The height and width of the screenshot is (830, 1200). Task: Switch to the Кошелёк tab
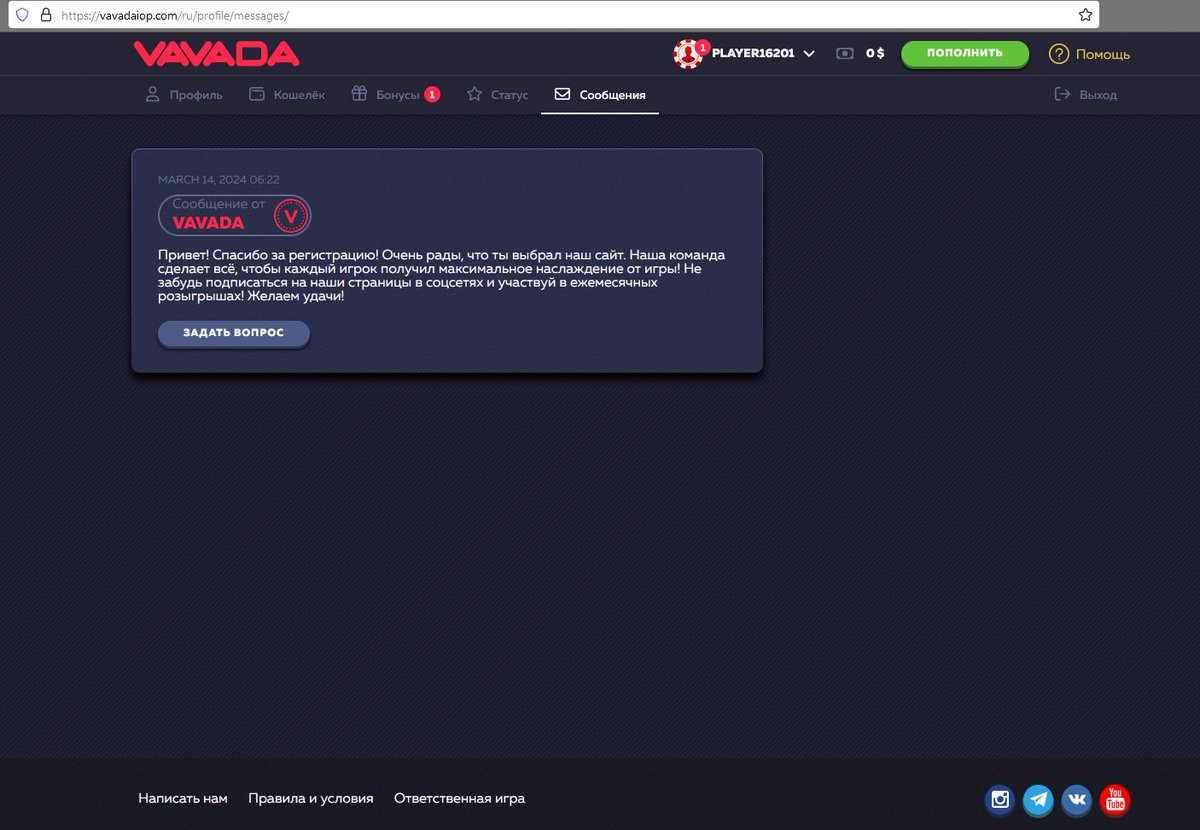[x=286, y=95]
